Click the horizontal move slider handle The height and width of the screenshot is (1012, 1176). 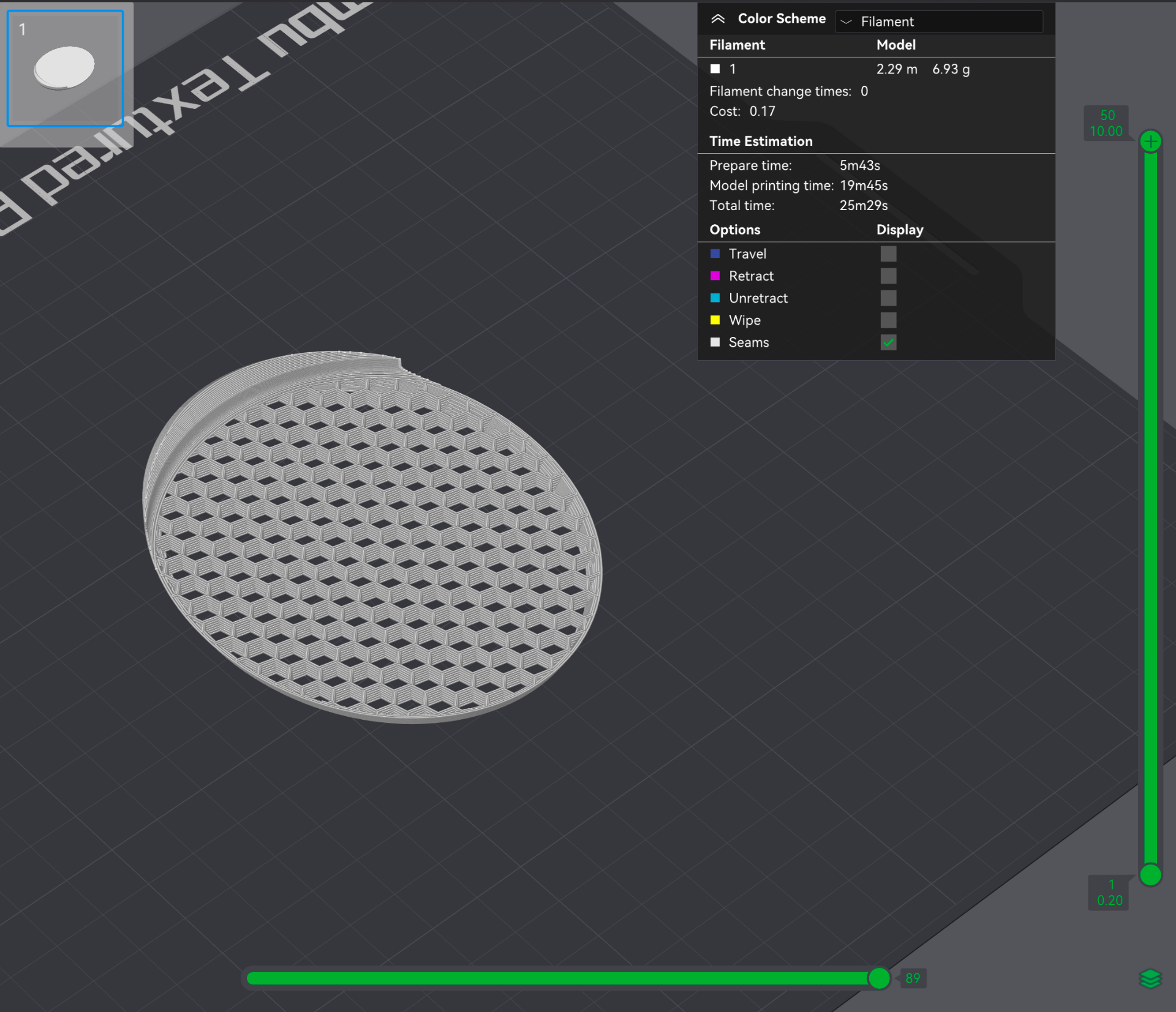(x=879, y=978)
